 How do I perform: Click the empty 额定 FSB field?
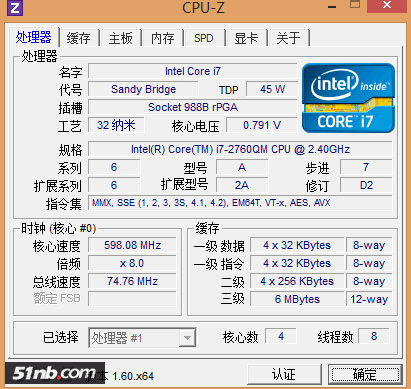[132, 299]
